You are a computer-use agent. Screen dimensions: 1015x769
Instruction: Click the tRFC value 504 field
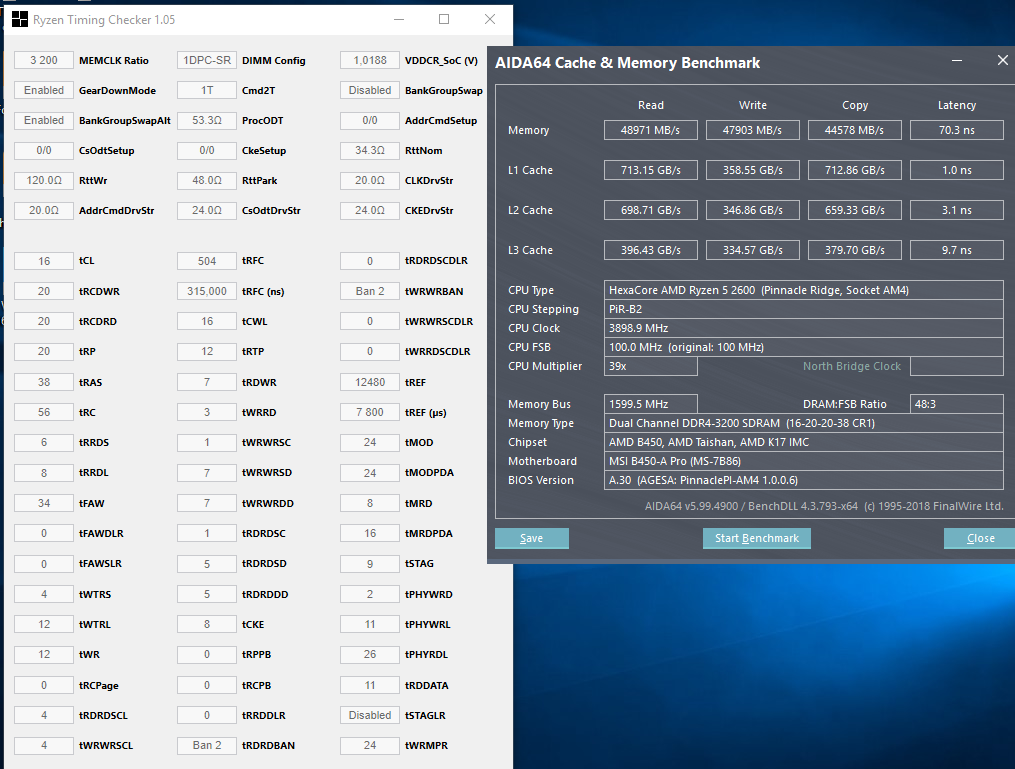click(207, 261)
